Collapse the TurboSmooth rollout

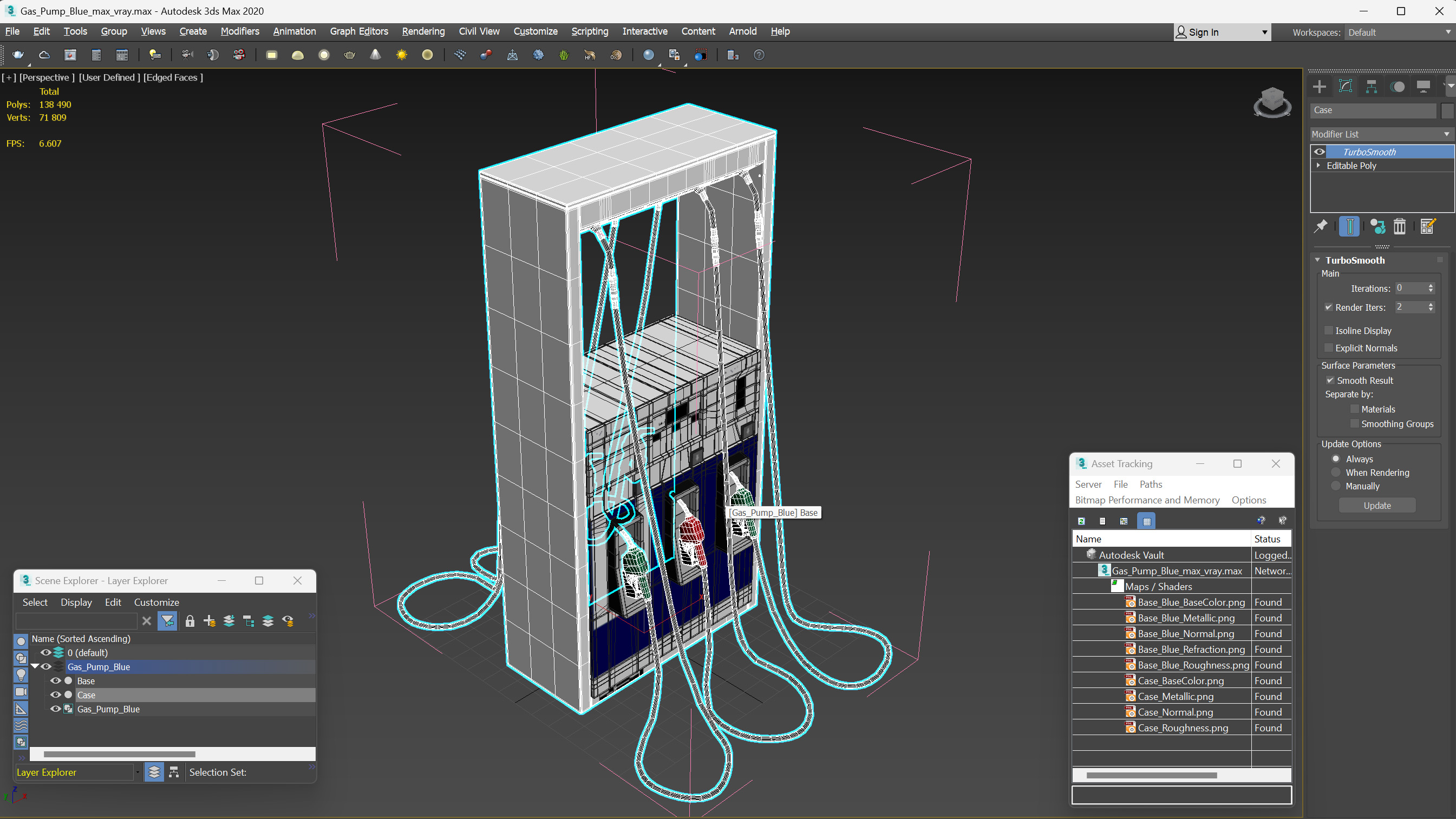pyautogui.click(x=1317, y=260)
